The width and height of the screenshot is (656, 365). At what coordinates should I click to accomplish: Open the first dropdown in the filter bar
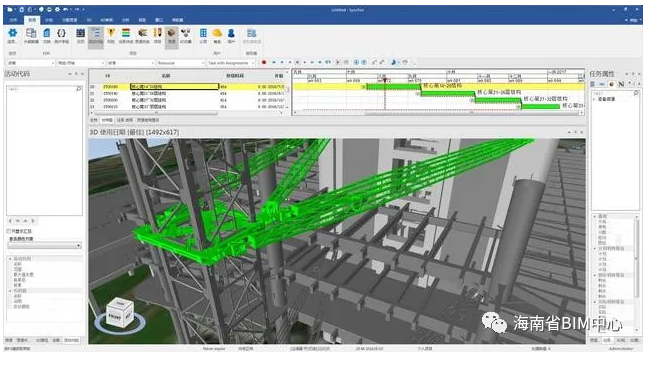pyautogui.click(x=31, y=63)
